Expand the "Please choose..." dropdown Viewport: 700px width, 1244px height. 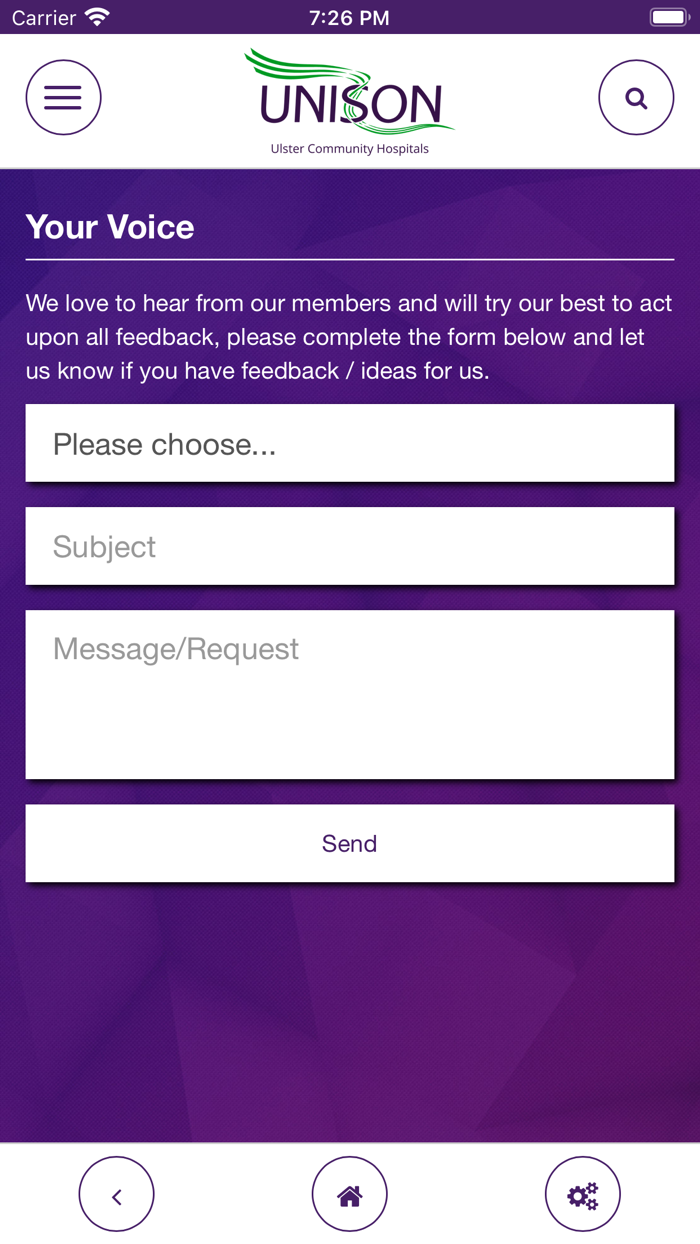tap(350, 443)
